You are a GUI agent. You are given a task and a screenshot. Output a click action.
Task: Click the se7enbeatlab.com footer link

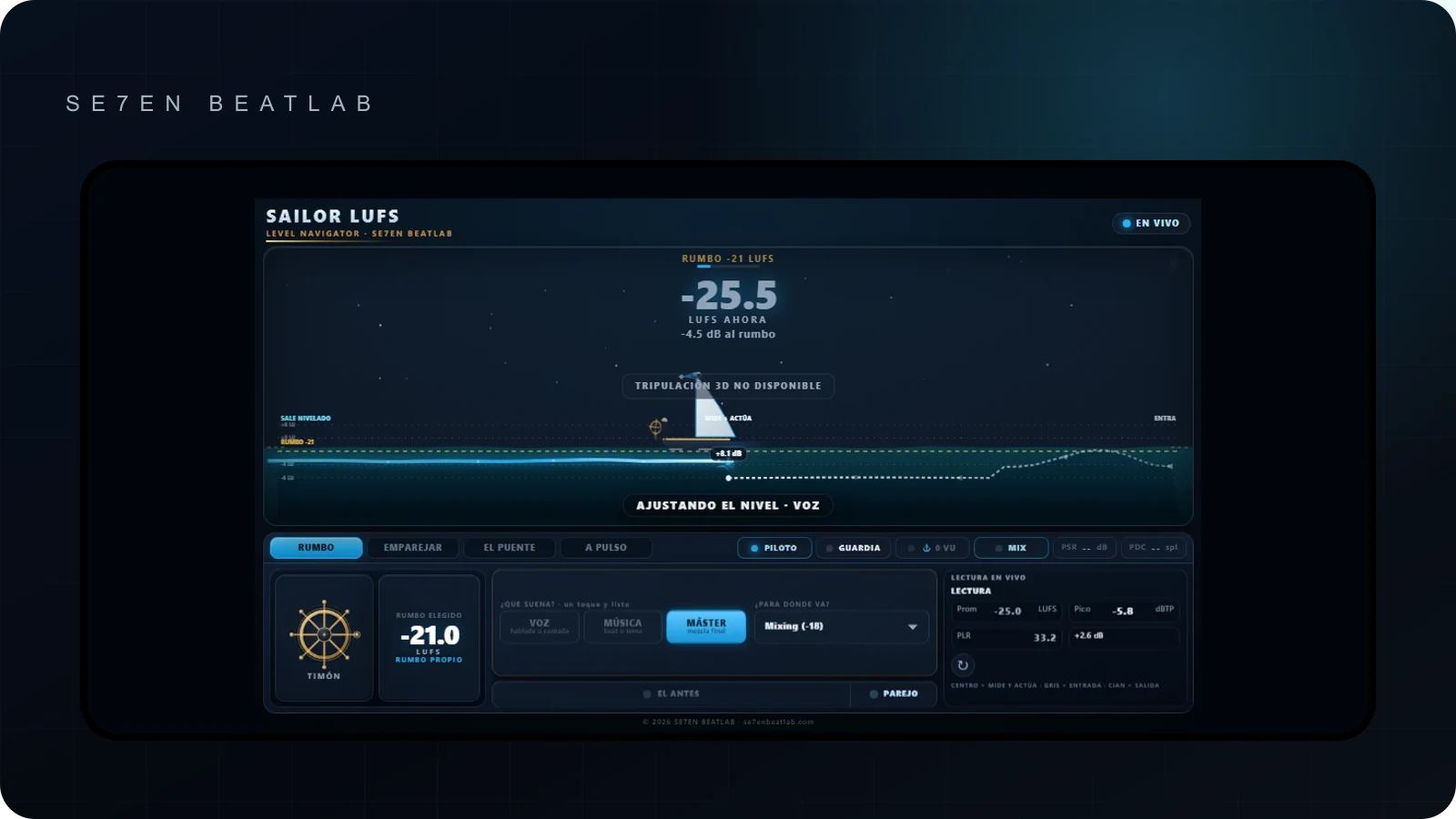[x=778, y=722]
